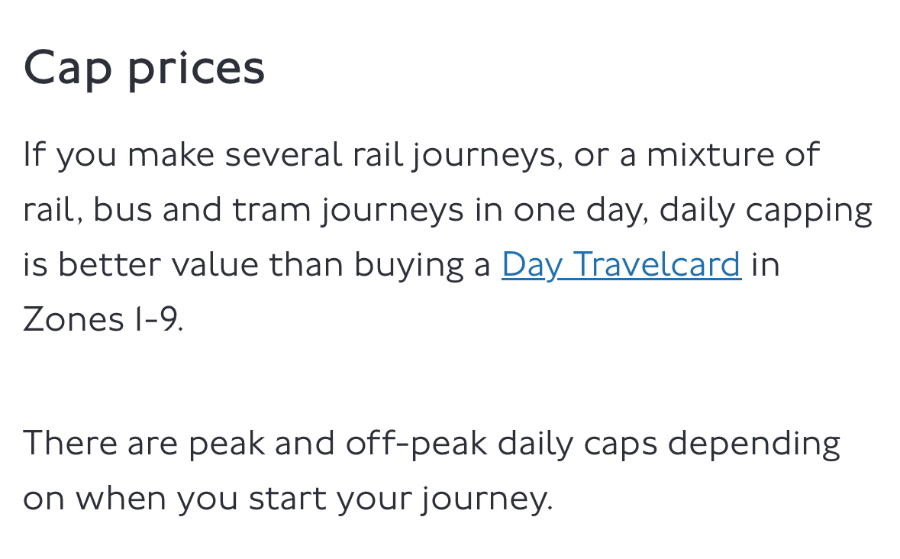Click the words 'start your journey'

400,499
